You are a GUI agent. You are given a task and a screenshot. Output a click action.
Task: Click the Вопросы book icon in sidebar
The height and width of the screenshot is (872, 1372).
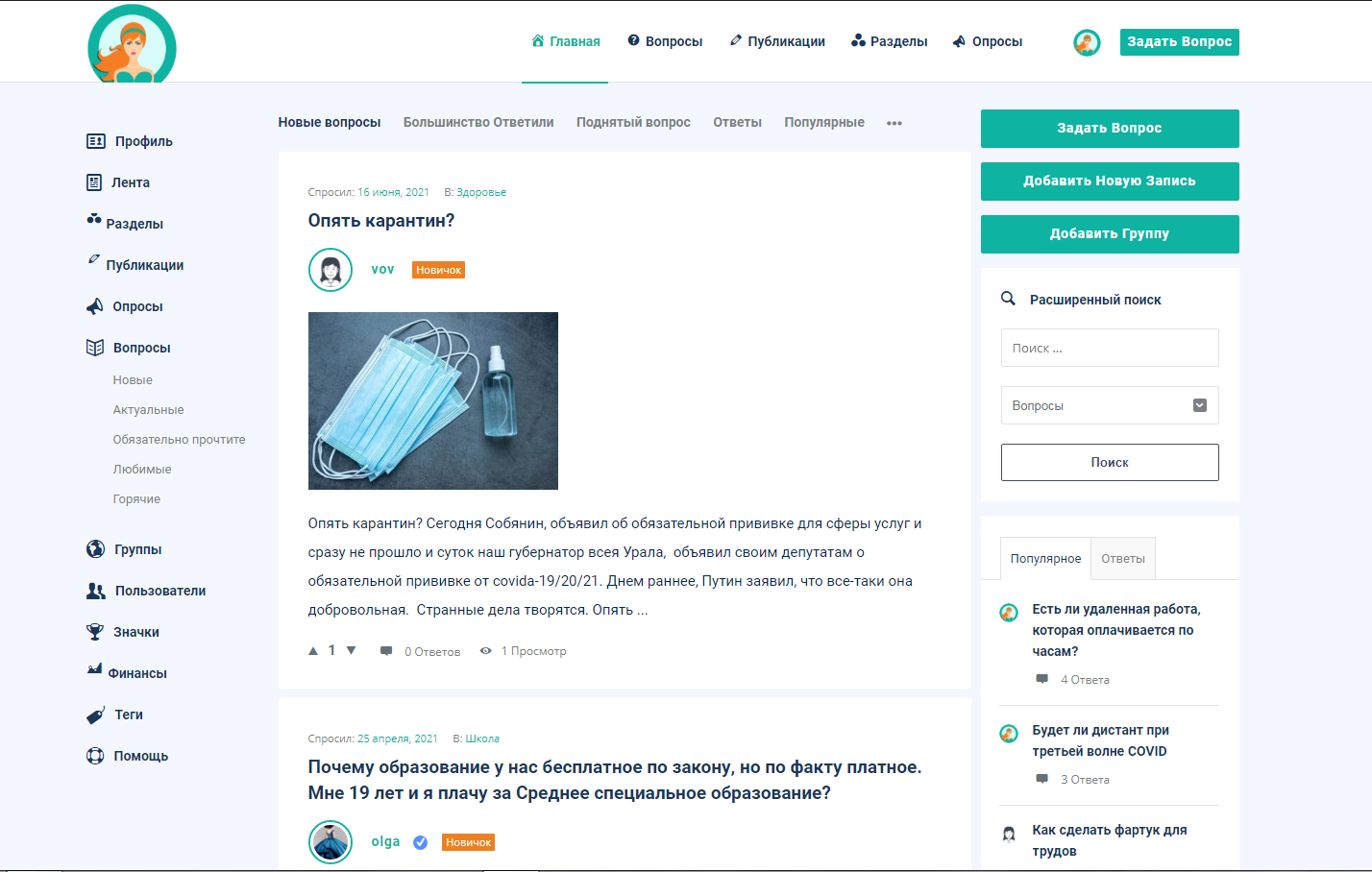(95, 348)
